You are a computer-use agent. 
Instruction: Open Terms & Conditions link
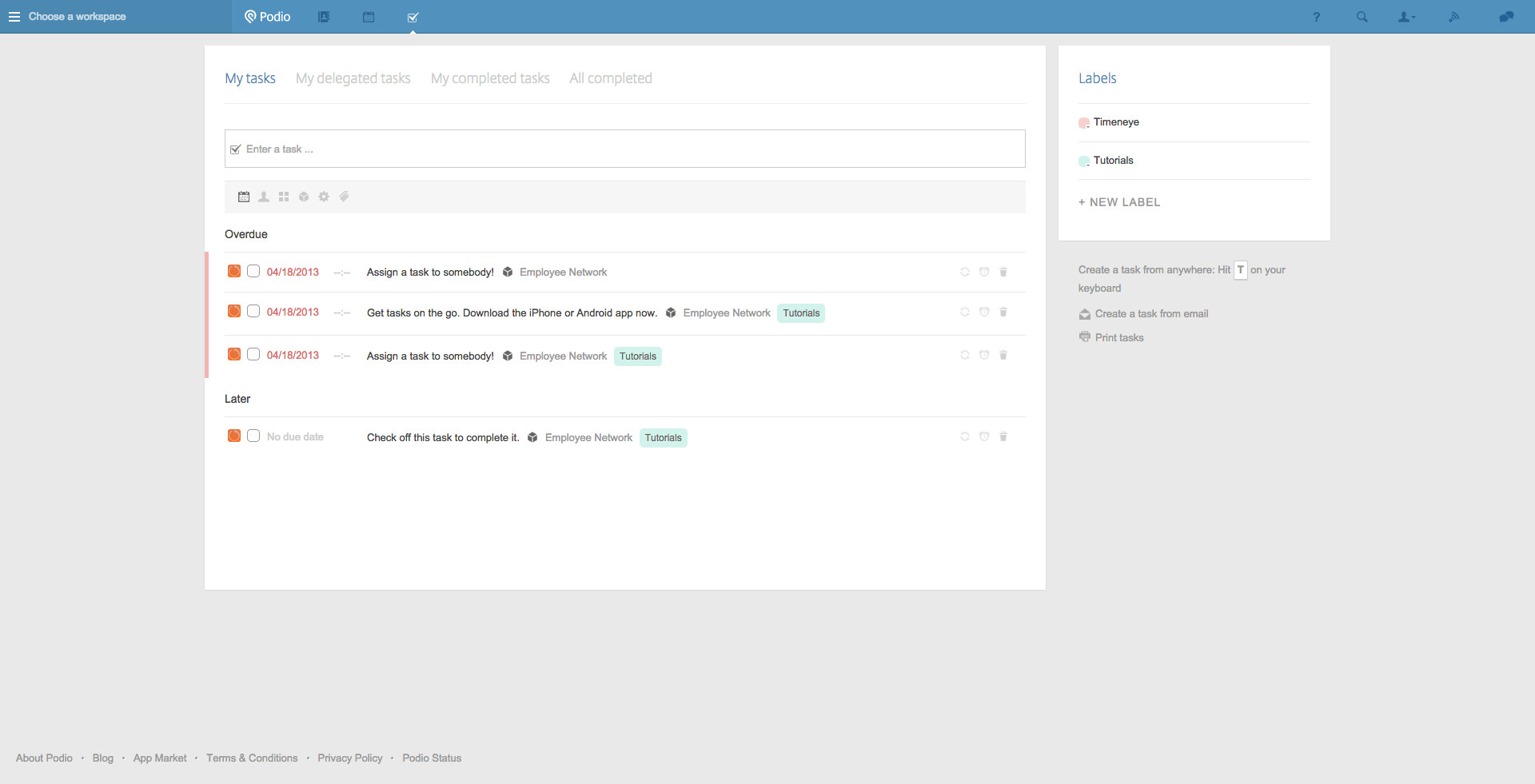252,758
